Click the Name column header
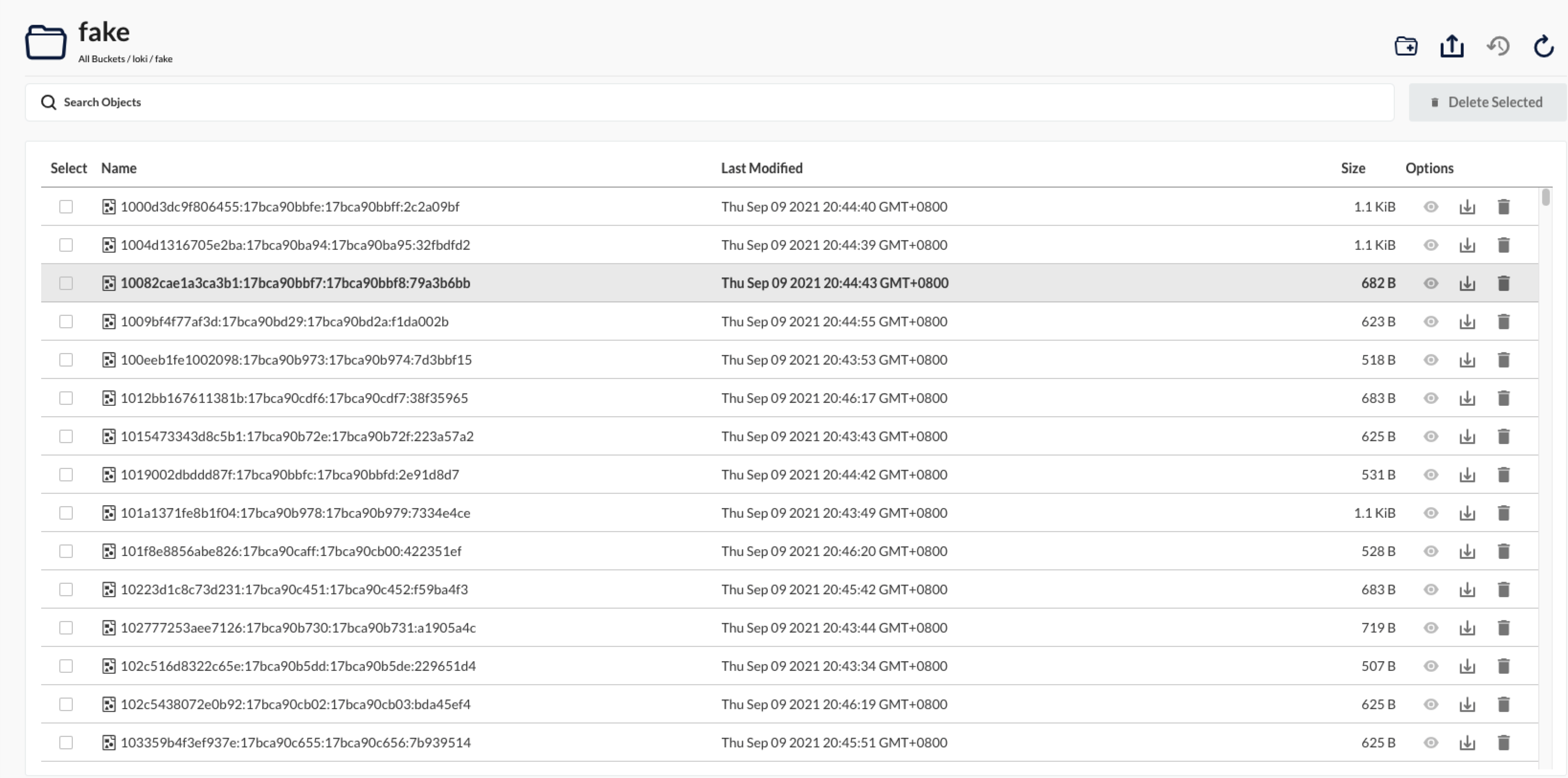 tap(119, 168)
